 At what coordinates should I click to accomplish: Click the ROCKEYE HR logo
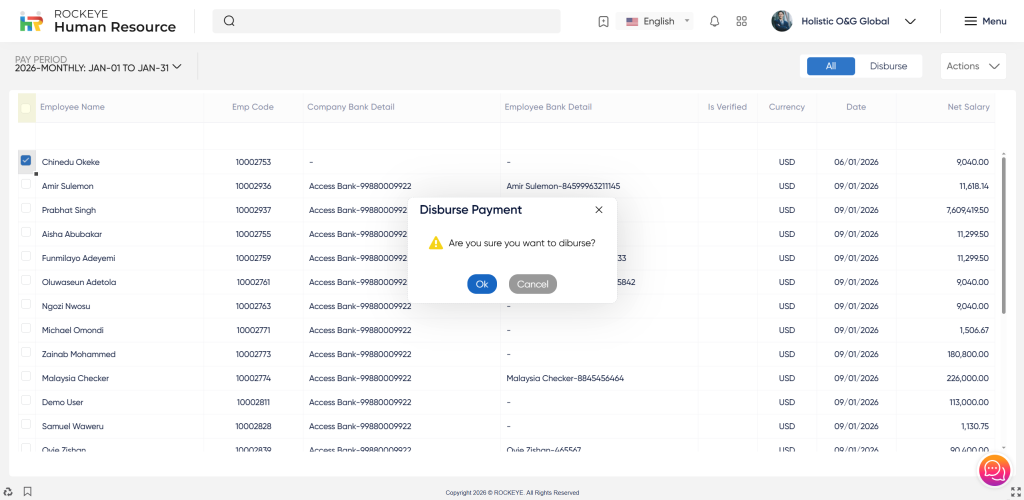(x=31, y=21)
